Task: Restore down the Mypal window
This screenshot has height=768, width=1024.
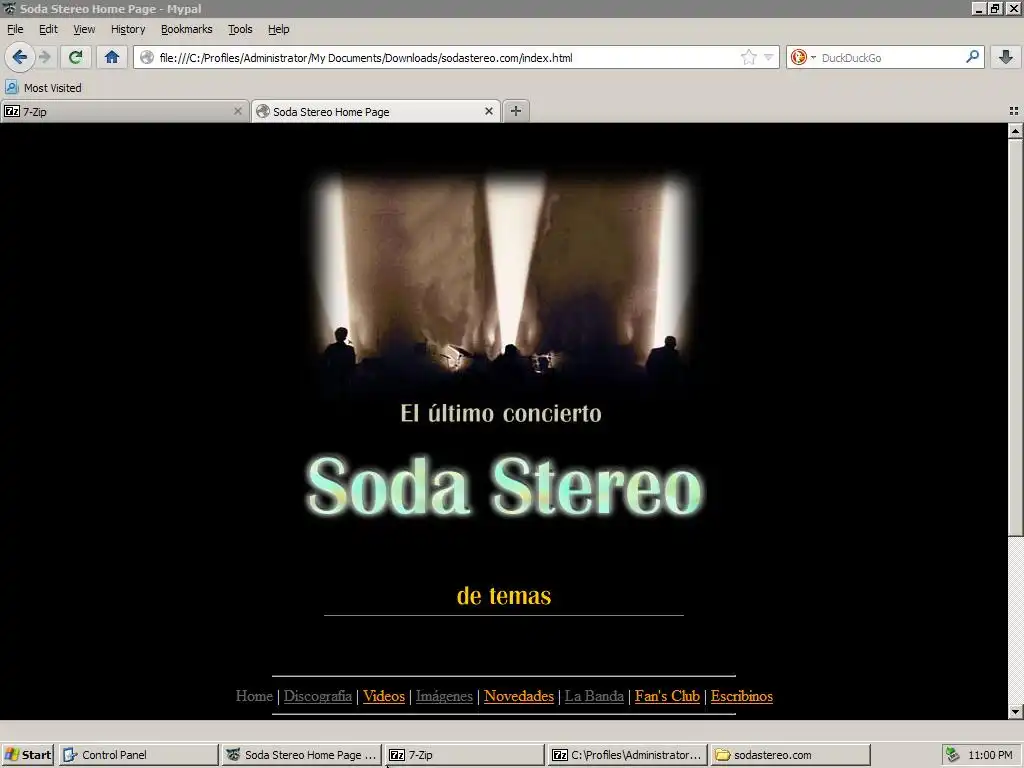Action: click(995, 8)
